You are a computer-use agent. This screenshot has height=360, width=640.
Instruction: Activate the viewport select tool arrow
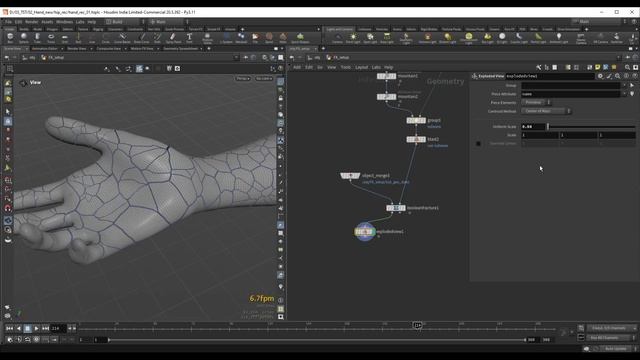(8, 111)
